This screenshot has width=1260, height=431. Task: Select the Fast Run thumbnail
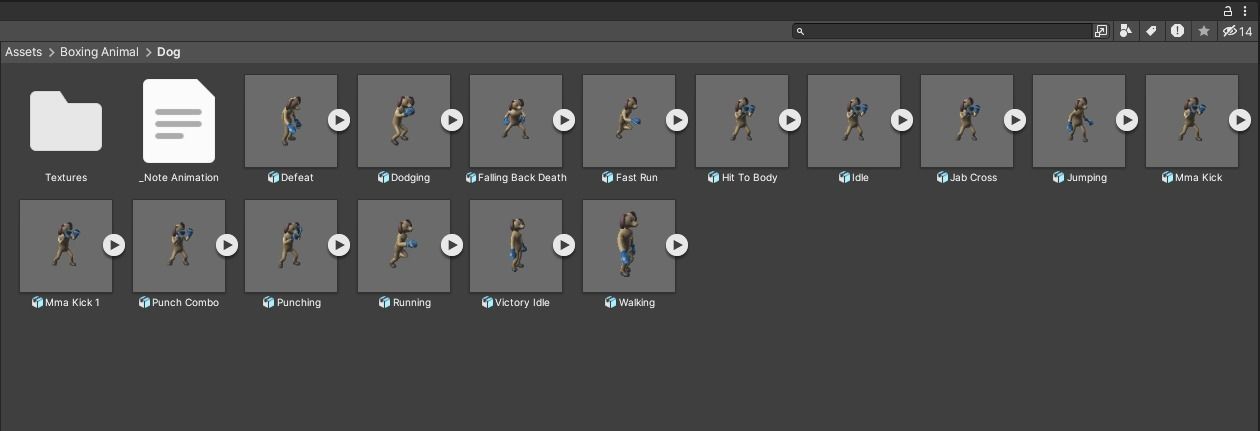tap(629, 121)
